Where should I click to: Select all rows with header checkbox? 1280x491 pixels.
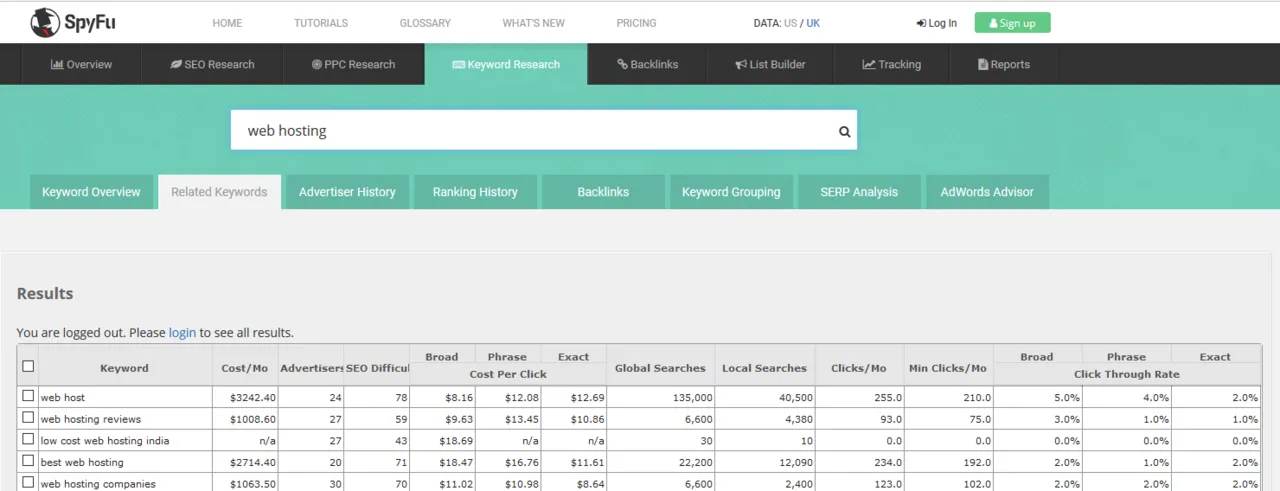(x=28, y=366)
